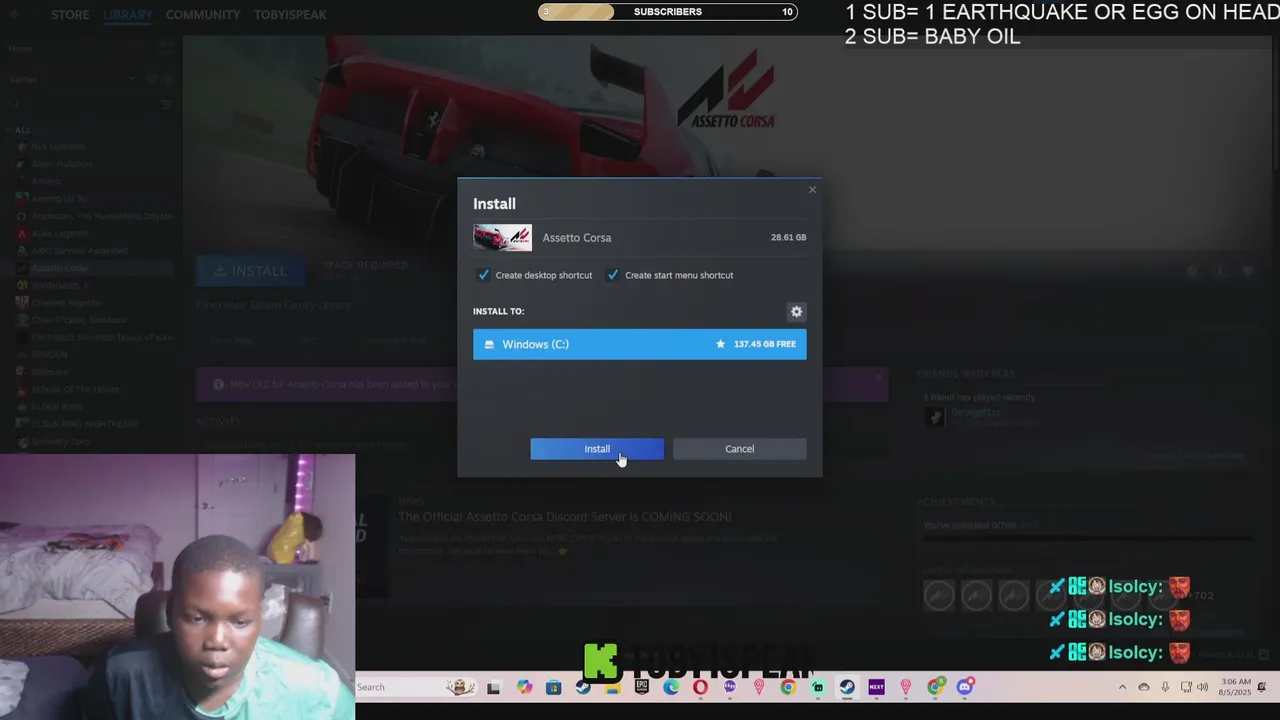1280x720 pixels.
Task: Select Alien: Isolation in library list
Action: (61, 164)
